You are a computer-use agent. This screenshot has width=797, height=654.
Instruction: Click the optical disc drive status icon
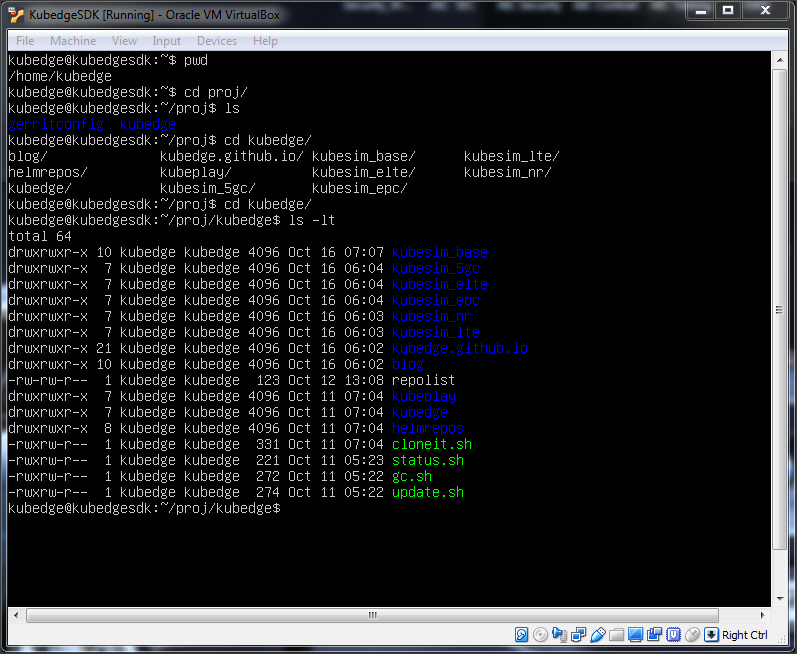coord(540,635)
